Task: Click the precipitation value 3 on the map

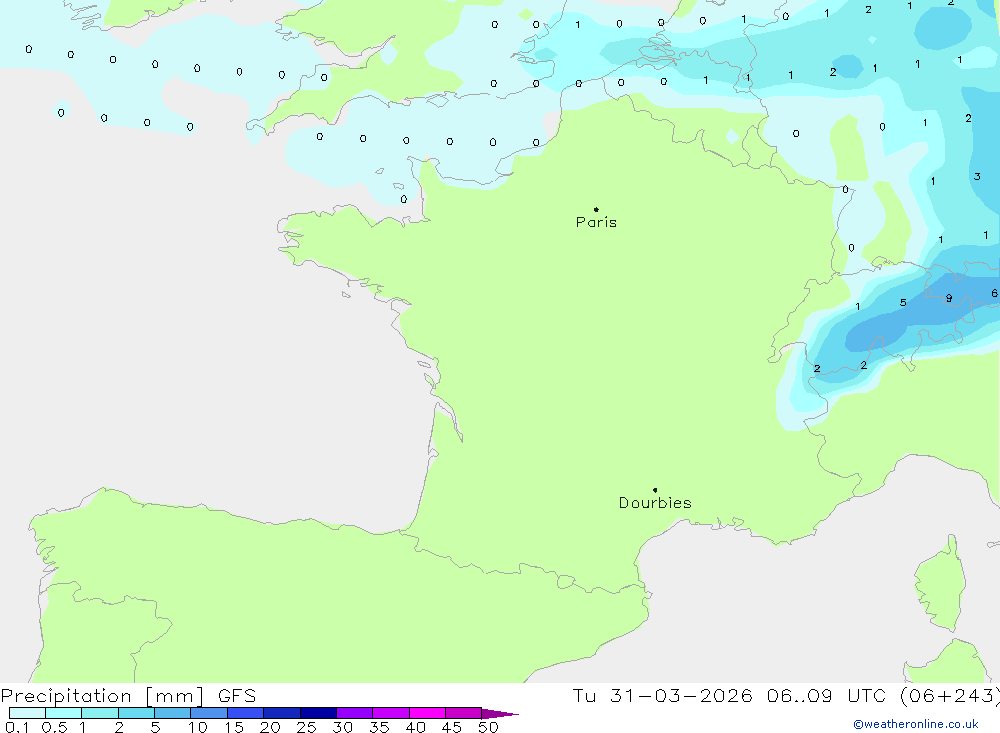Action: (977, 176)
